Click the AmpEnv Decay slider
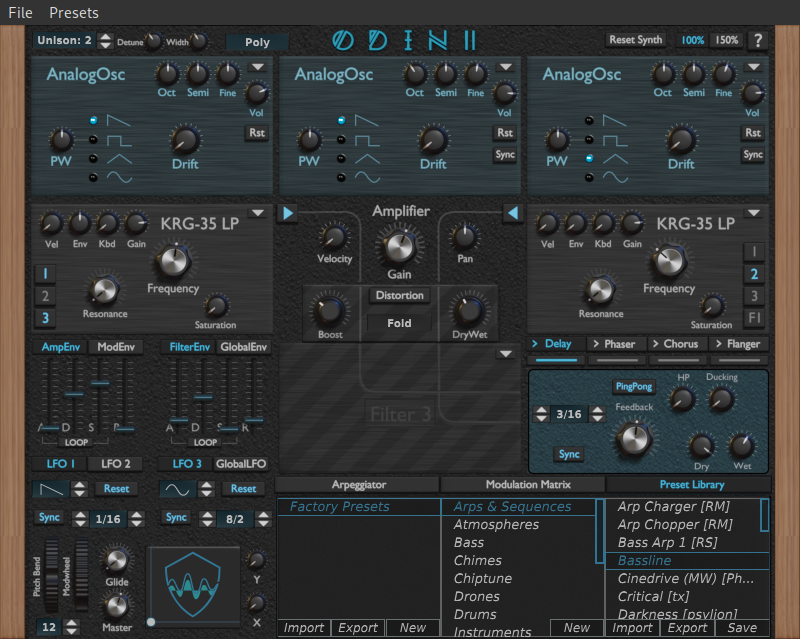The image size is (800, 639). [x=74, y=395]
